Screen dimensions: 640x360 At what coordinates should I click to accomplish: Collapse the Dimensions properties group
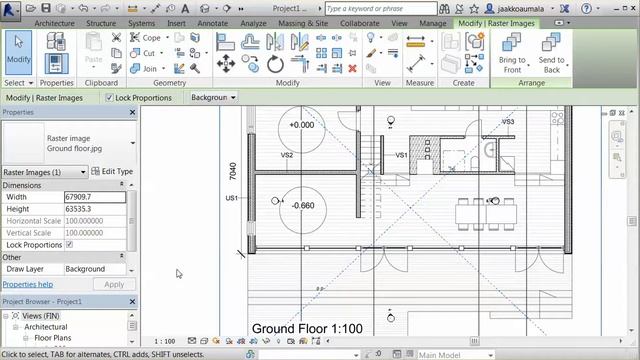click(x=122, y=185)
